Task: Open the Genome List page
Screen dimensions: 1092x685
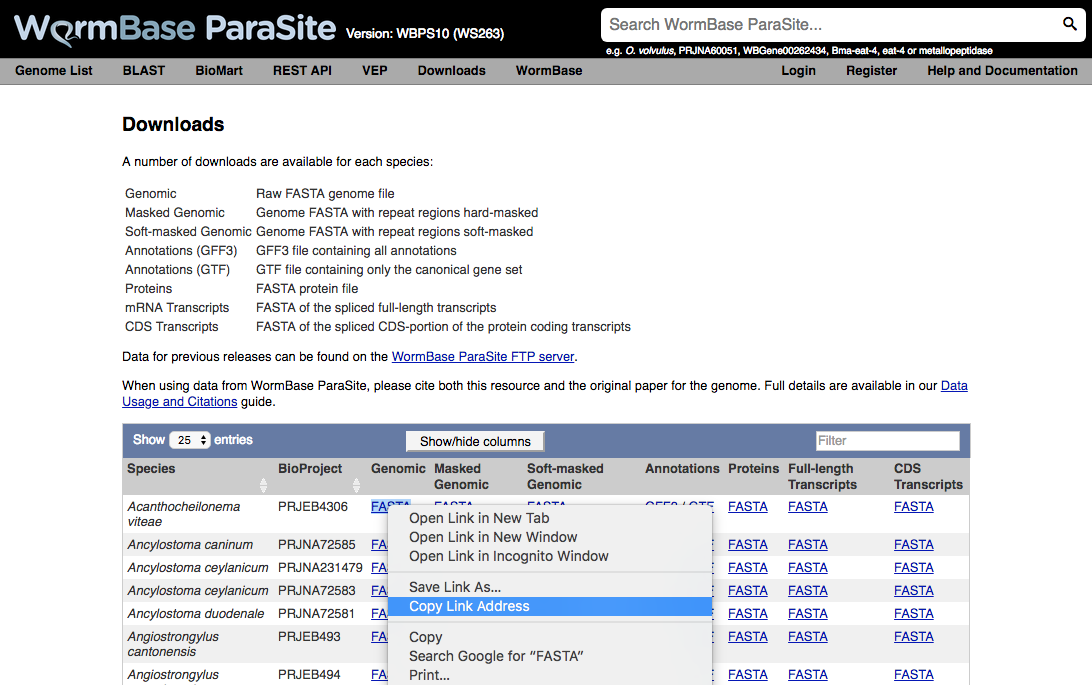Action: pyautogui.click(x=53, y=71)
